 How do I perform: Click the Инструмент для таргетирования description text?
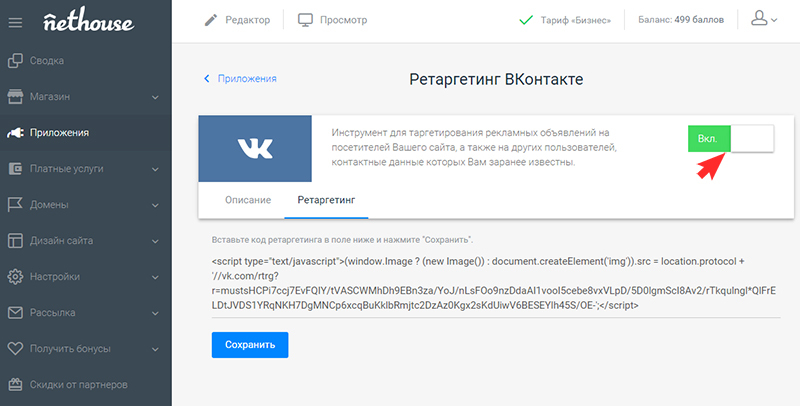click(474, 147)
